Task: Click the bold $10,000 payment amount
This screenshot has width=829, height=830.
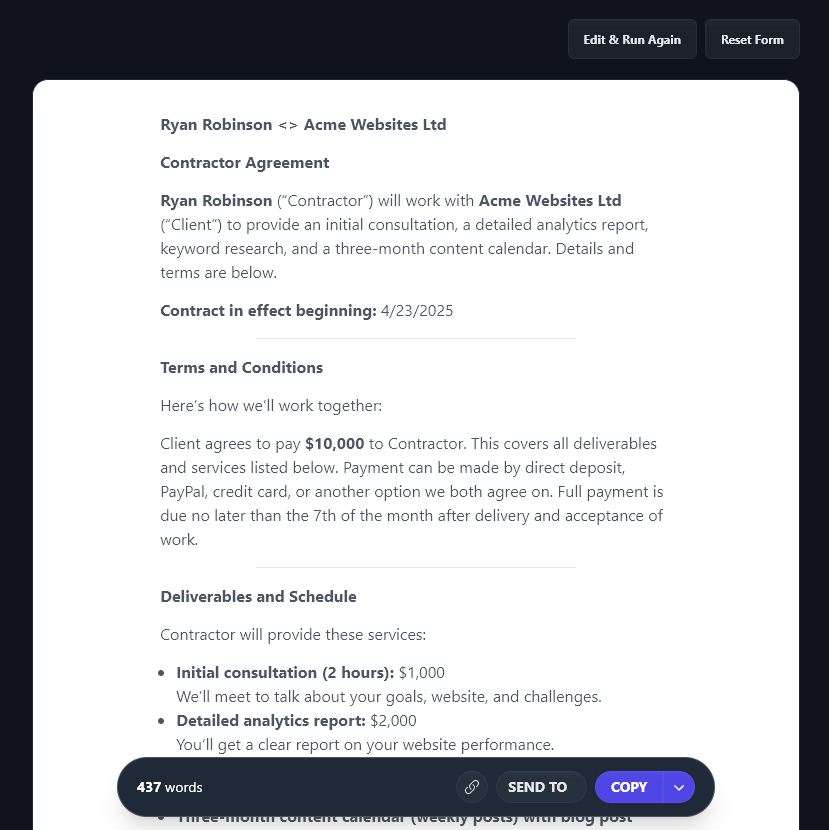Action: (334, 443)
